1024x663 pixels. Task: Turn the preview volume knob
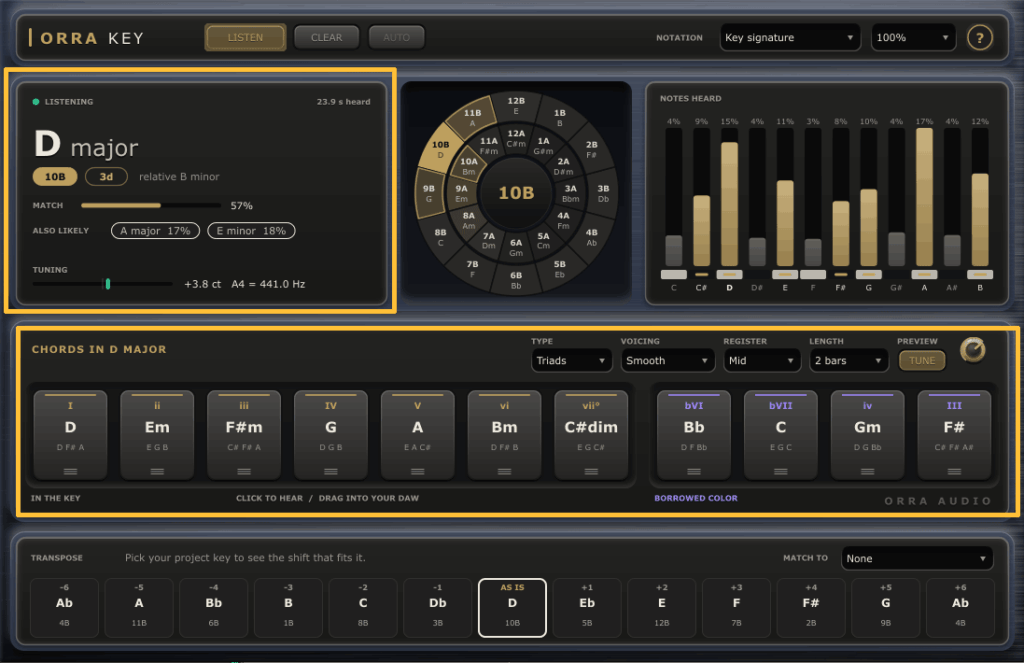pos(972,350)
